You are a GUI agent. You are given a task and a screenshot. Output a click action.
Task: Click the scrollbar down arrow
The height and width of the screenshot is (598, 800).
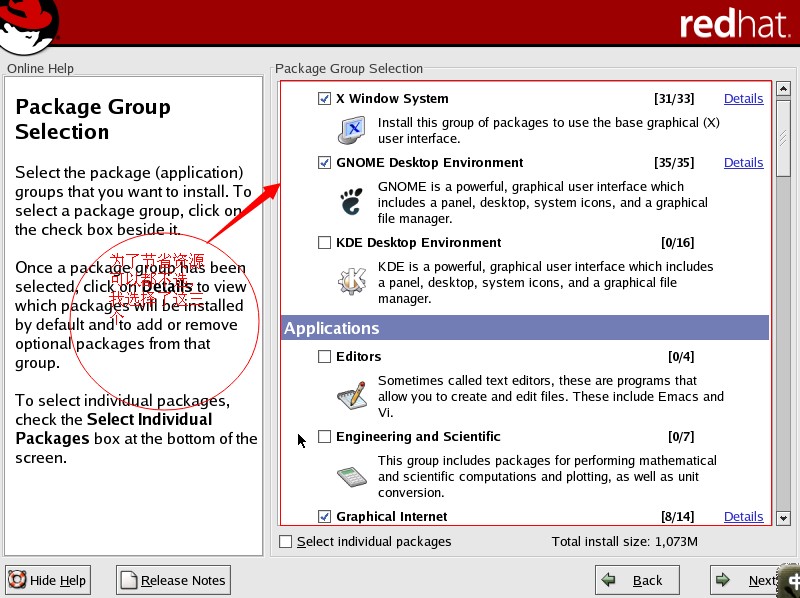(783, 518)
